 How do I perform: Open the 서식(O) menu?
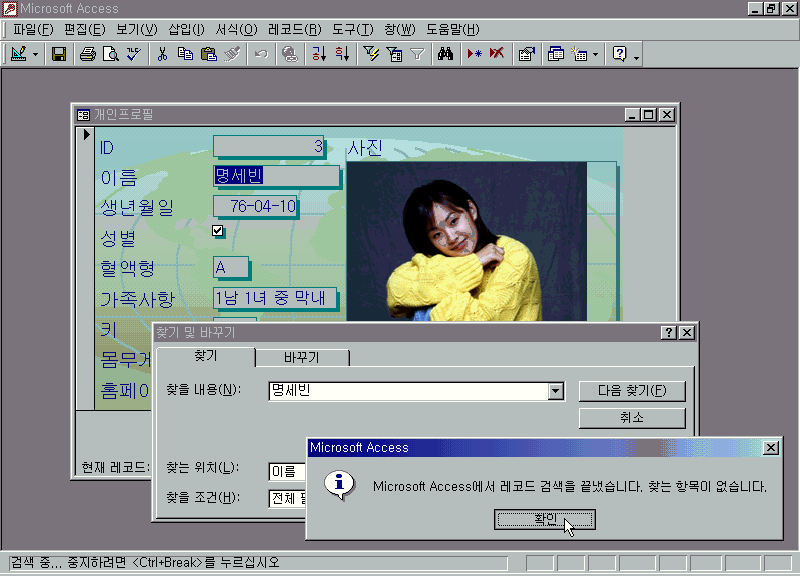coord(236,30)
